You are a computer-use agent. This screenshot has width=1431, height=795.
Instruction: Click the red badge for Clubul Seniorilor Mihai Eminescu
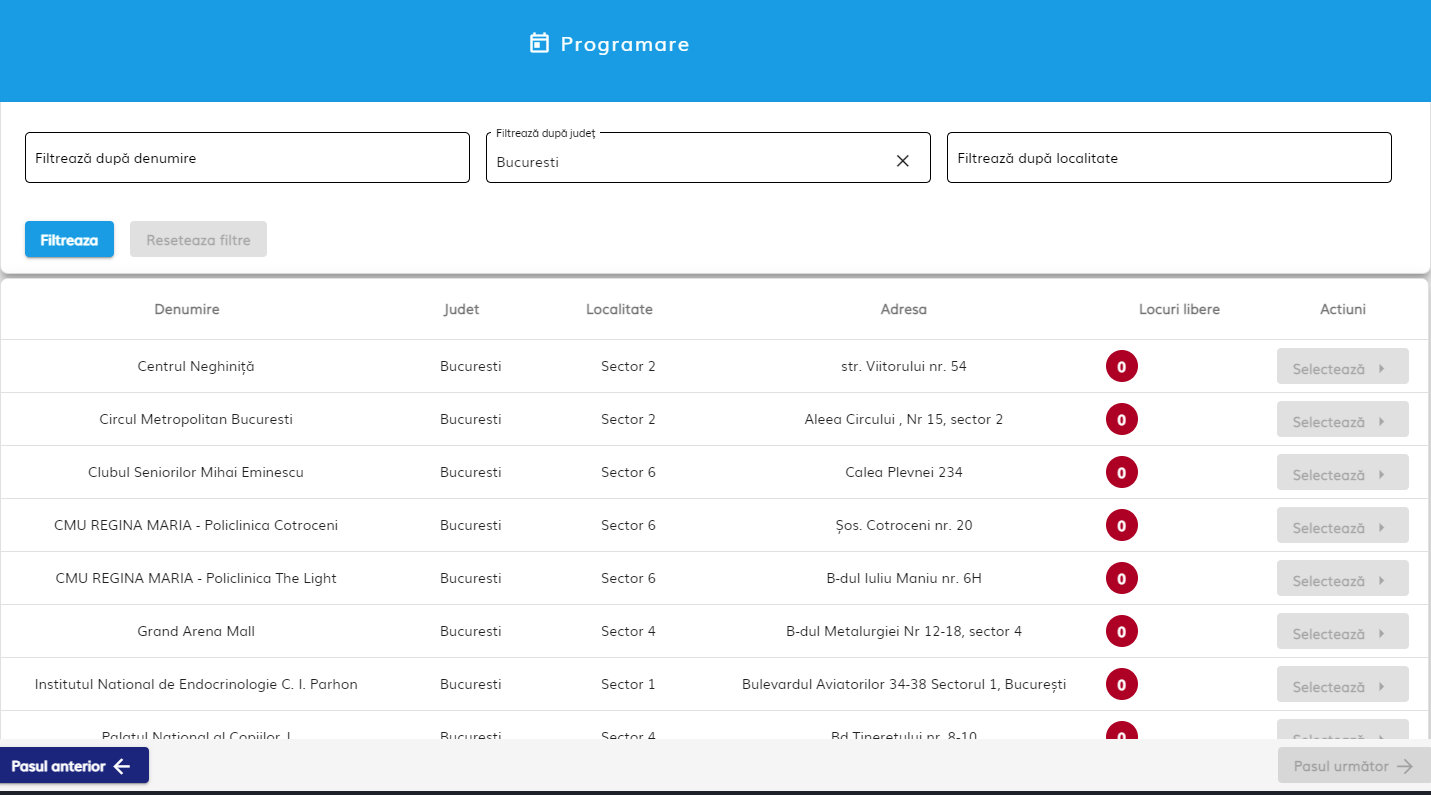coord(1121,473)
